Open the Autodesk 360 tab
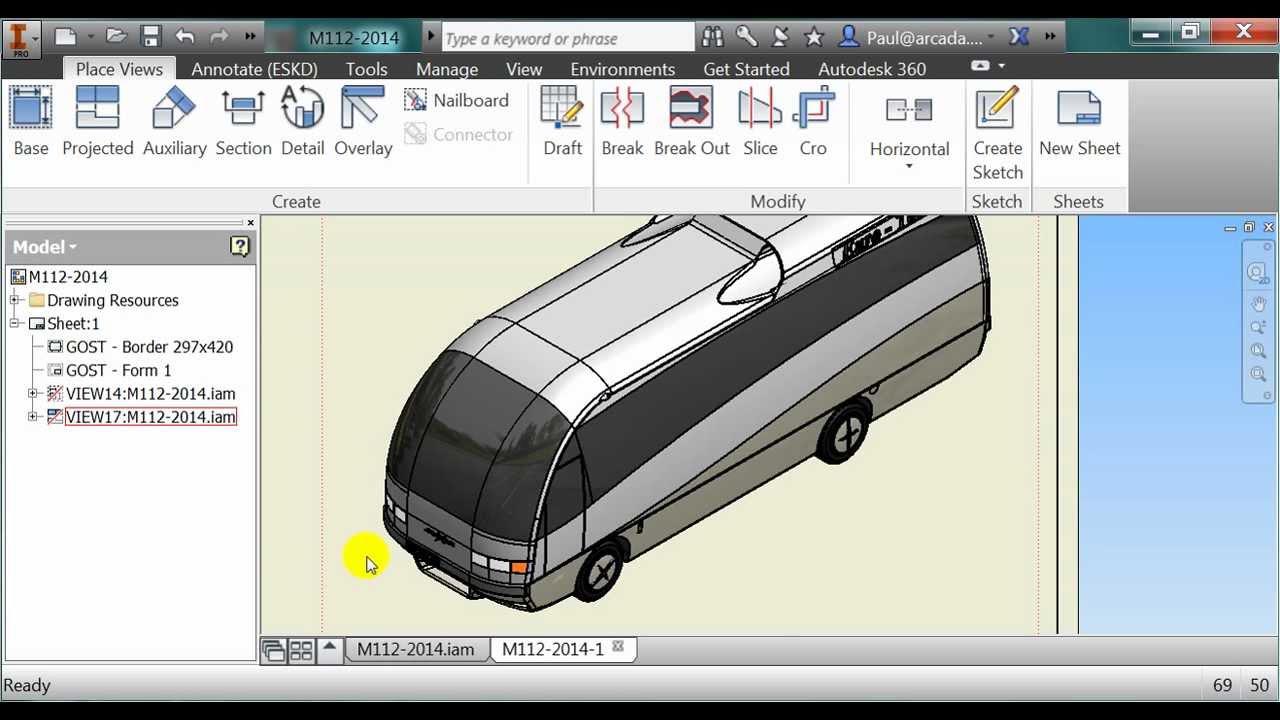 (871, 69)
